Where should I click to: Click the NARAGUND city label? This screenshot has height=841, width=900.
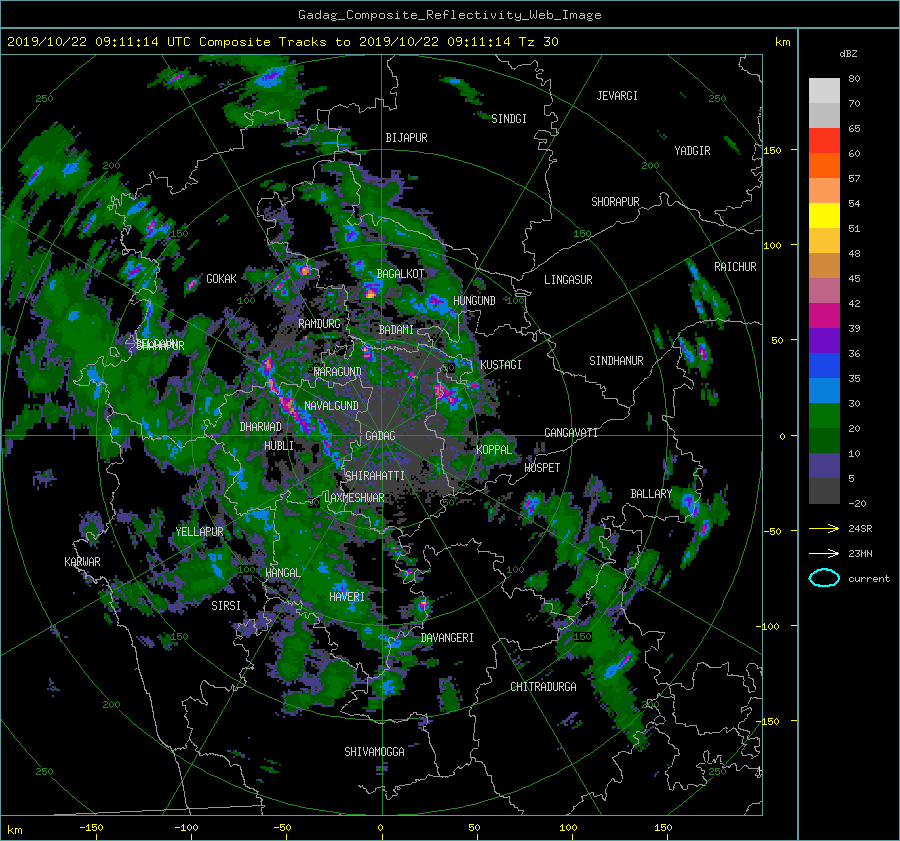[338, 372]
